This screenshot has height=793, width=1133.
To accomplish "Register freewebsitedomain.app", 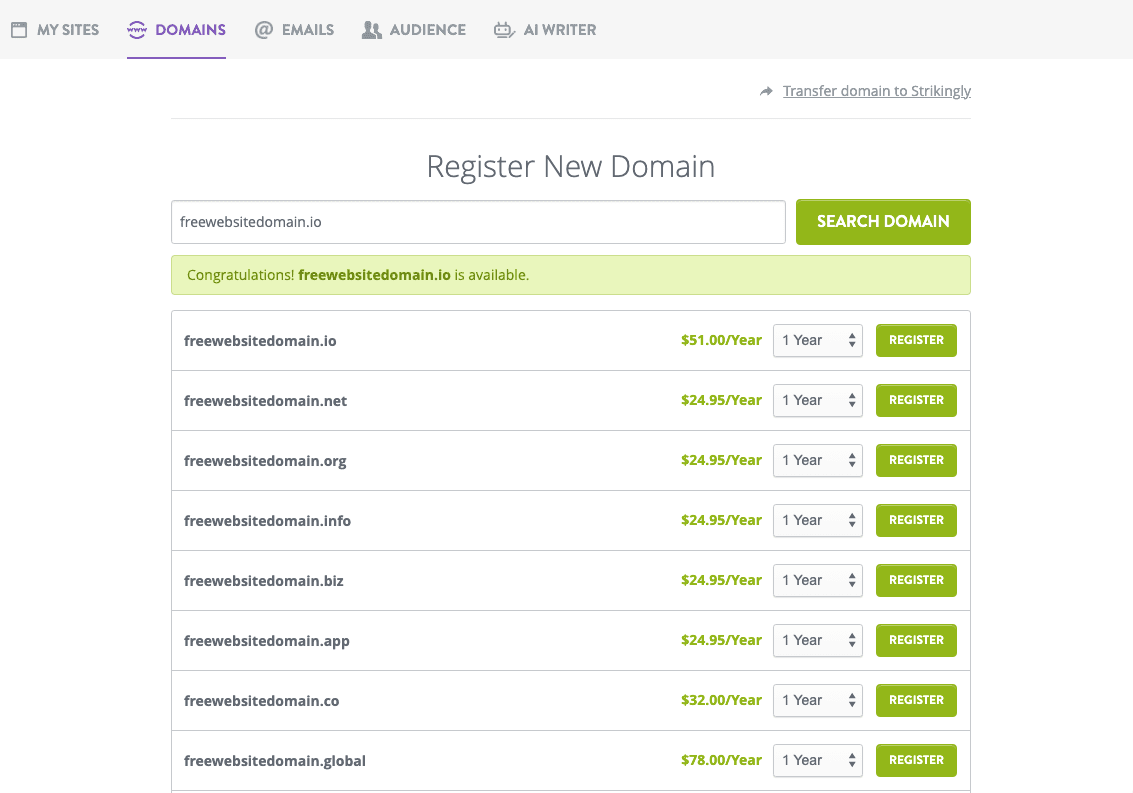I will click(x=916, y=640).
